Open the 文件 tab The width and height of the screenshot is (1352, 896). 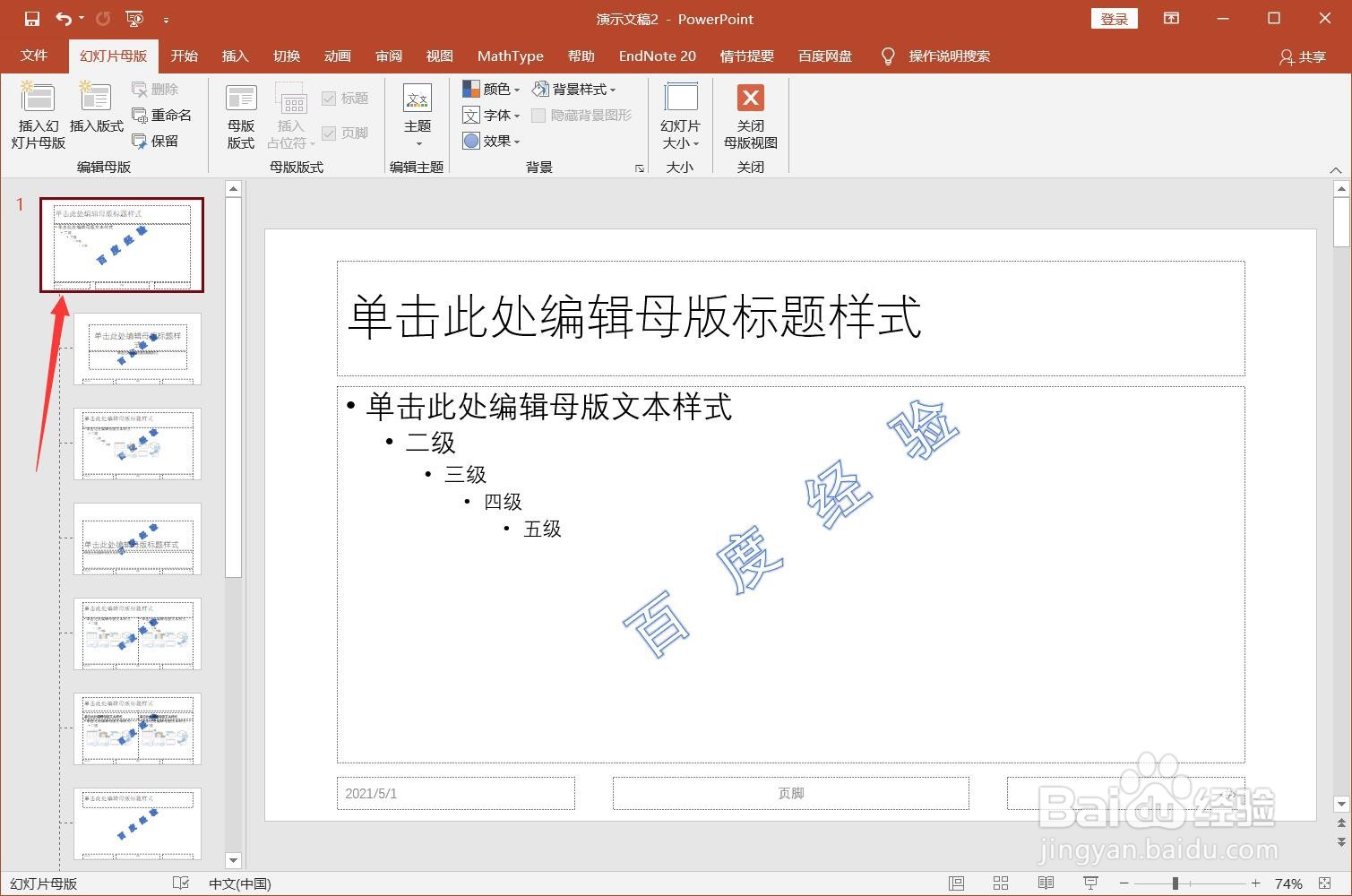pyautogui.click(x=34, y=56)
